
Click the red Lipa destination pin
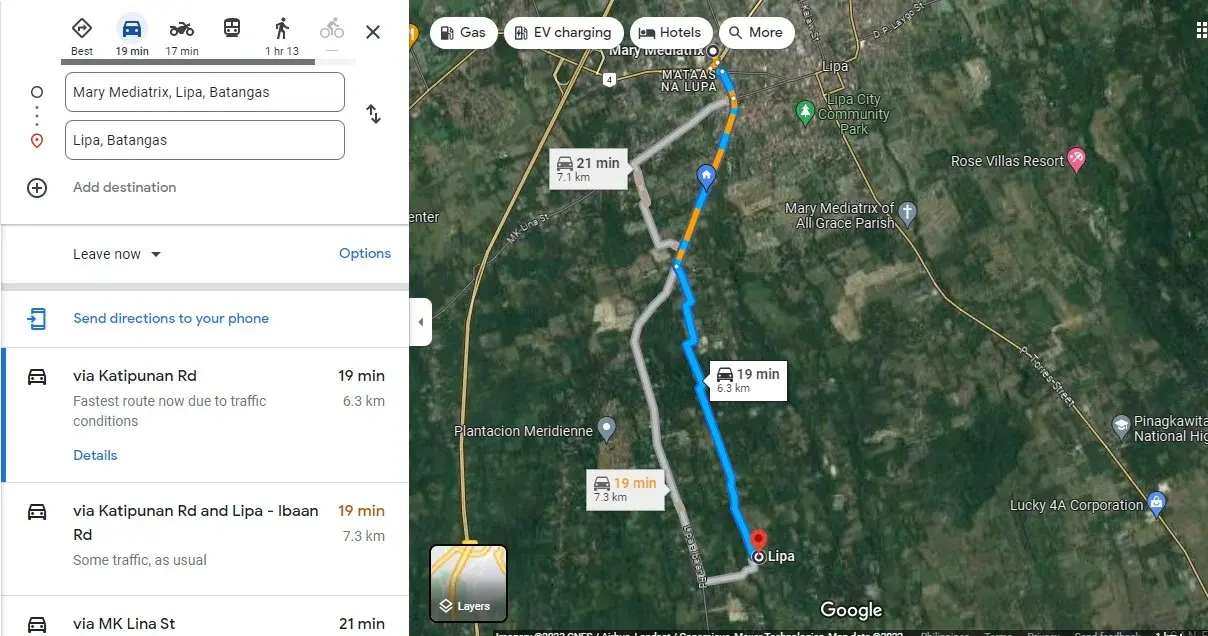click(758, 541)
